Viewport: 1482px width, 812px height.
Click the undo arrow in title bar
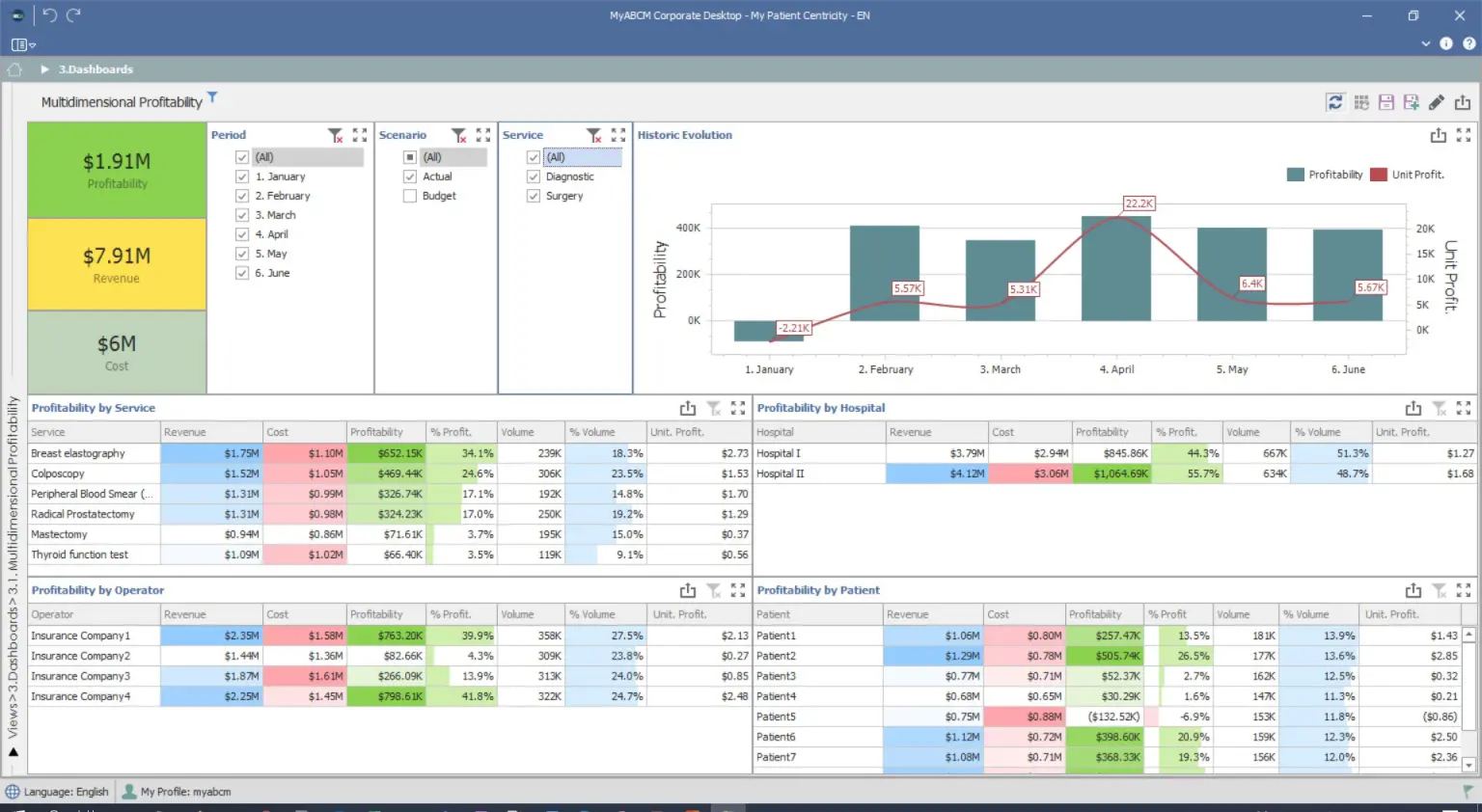(50, 15)
